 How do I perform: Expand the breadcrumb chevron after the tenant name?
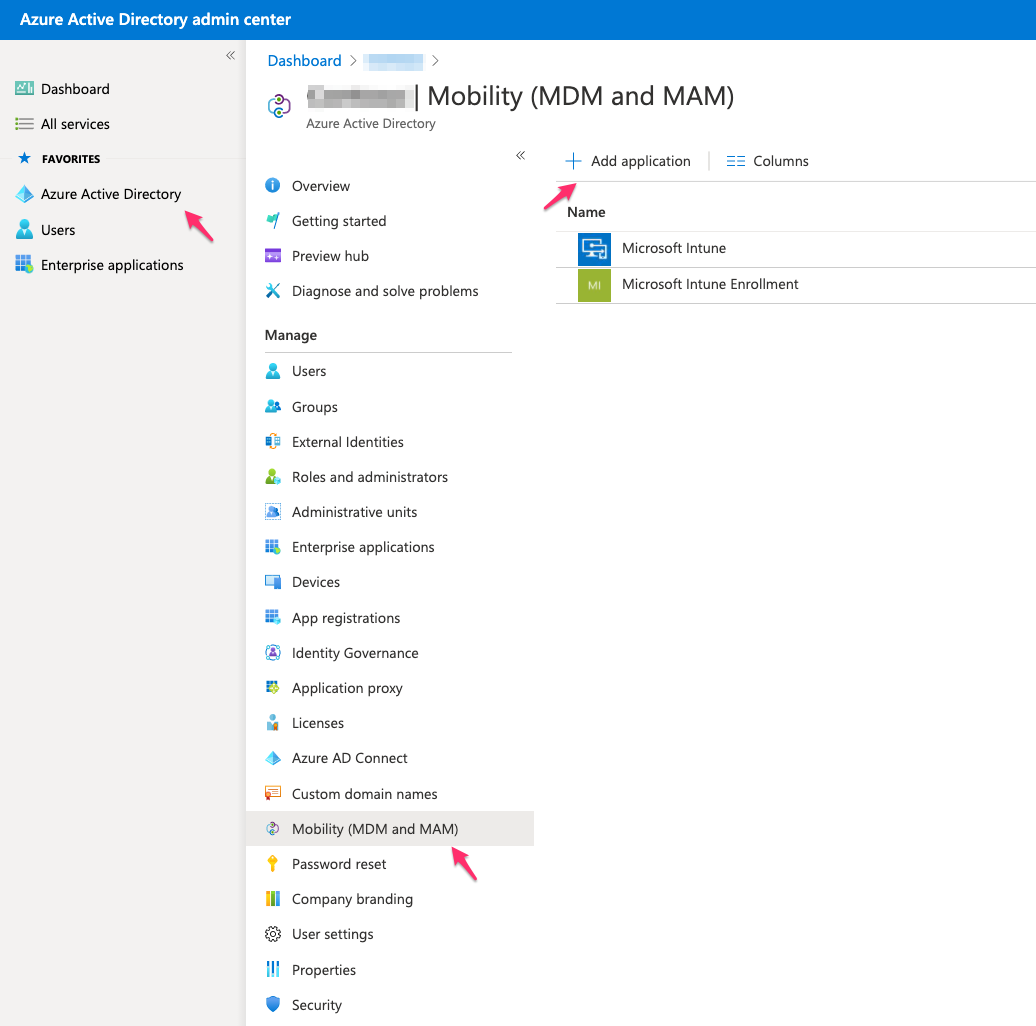point(435,61)
